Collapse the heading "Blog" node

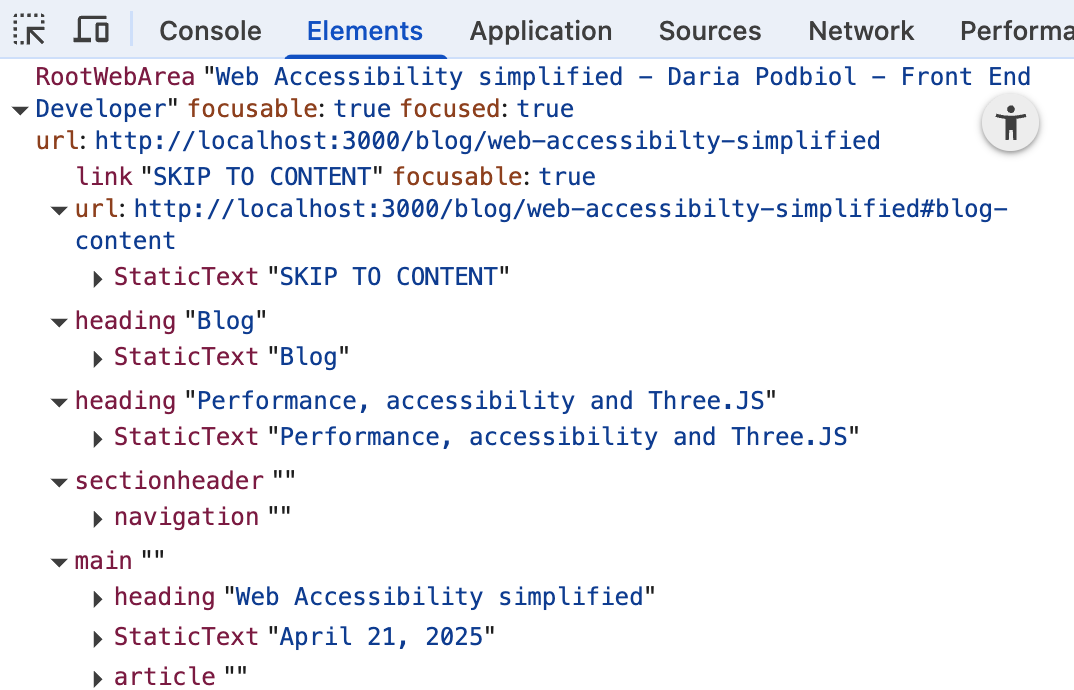58,321
